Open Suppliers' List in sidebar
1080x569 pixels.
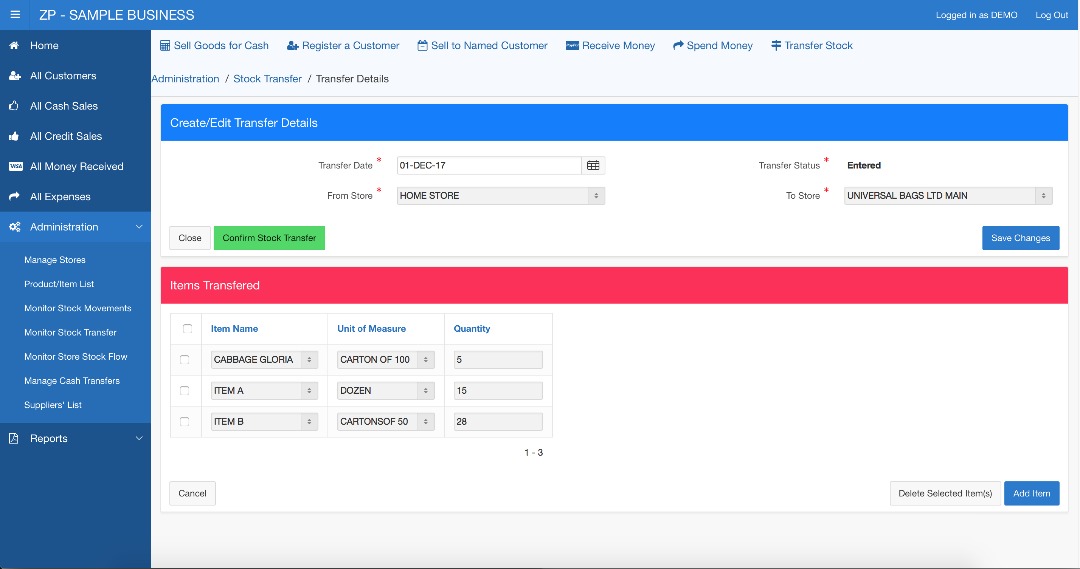point(53,404)
